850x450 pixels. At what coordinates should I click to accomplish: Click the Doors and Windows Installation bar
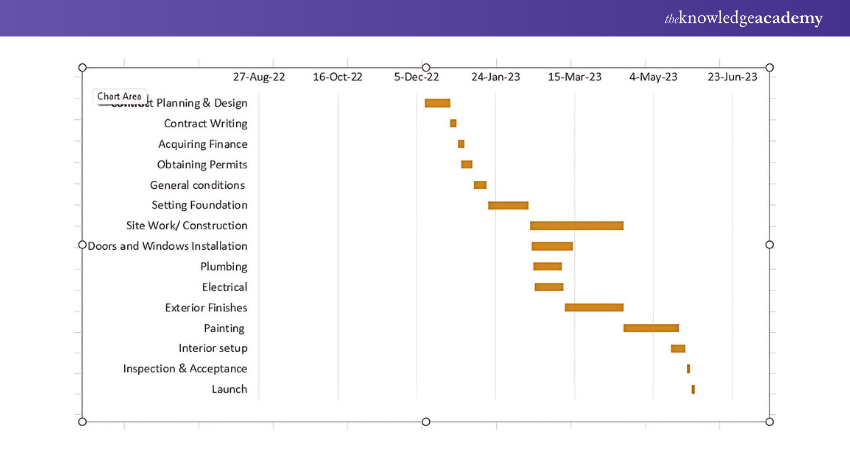click(x=552, y=246)
